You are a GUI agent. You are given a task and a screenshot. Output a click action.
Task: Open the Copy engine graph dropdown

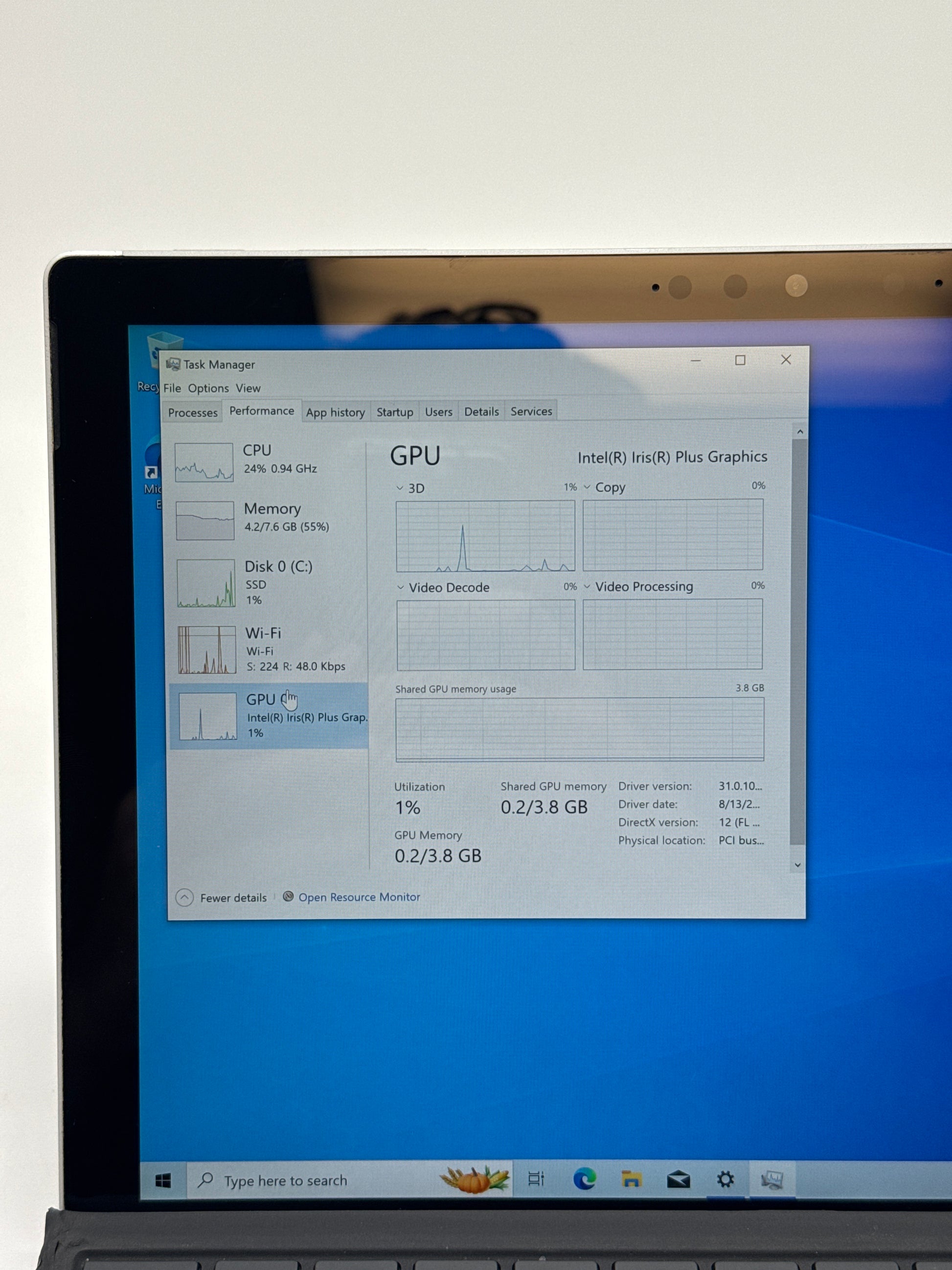587,487
